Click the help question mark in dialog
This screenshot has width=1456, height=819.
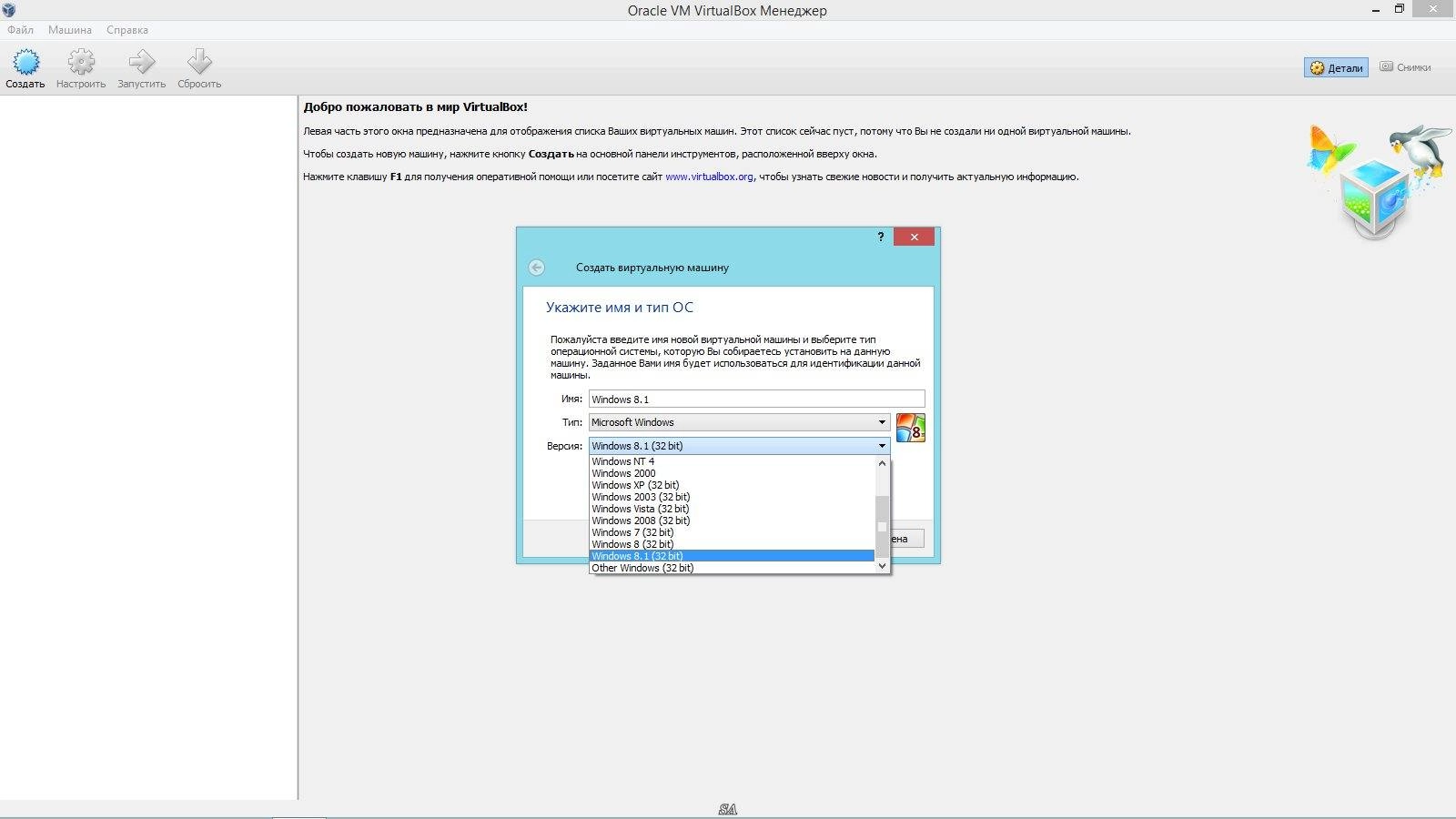point(880,237)
